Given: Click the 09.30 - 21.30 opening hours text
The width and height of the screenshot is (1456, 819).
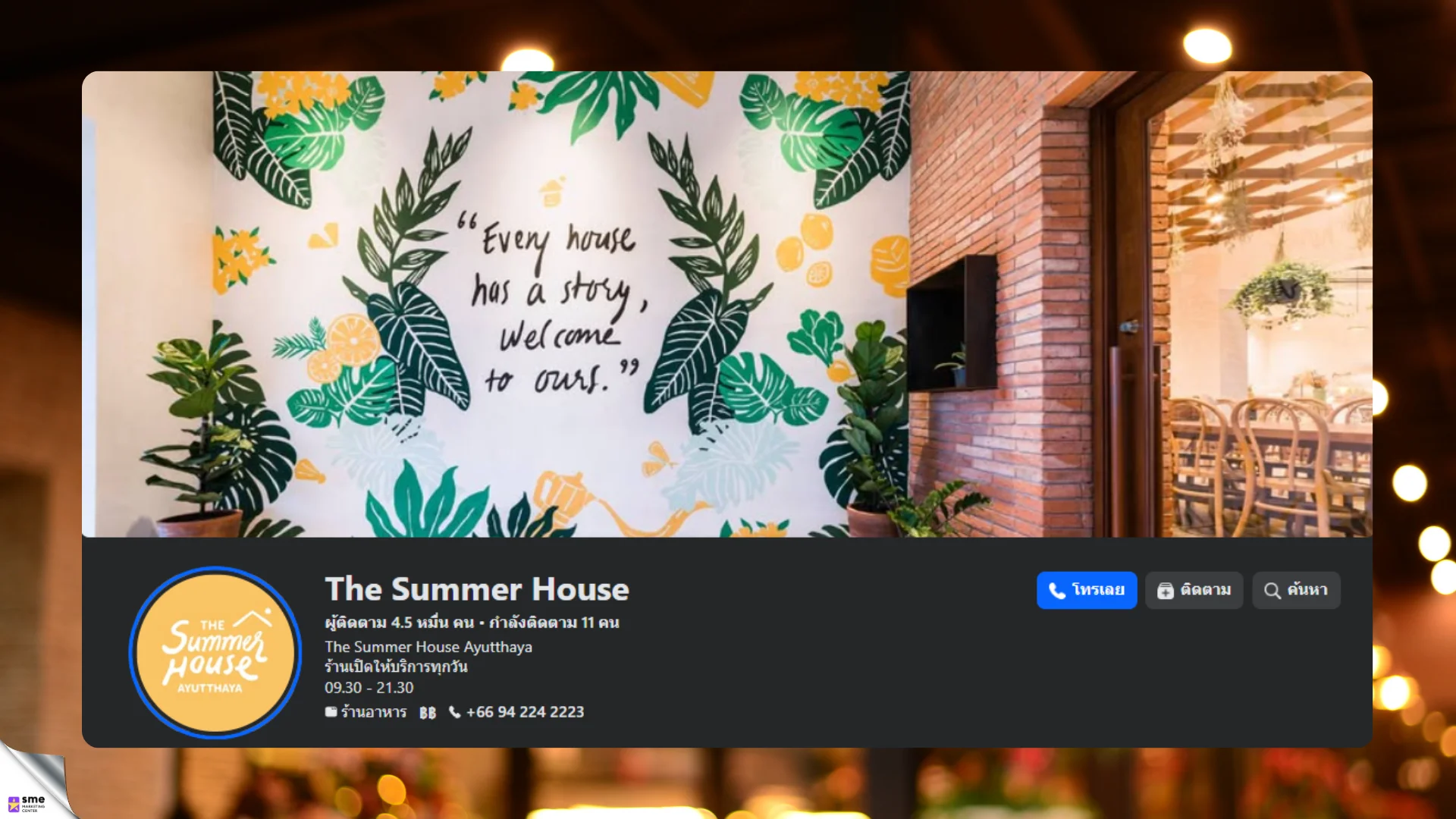Looking at the screenshot, I should (x=369, y=688).
